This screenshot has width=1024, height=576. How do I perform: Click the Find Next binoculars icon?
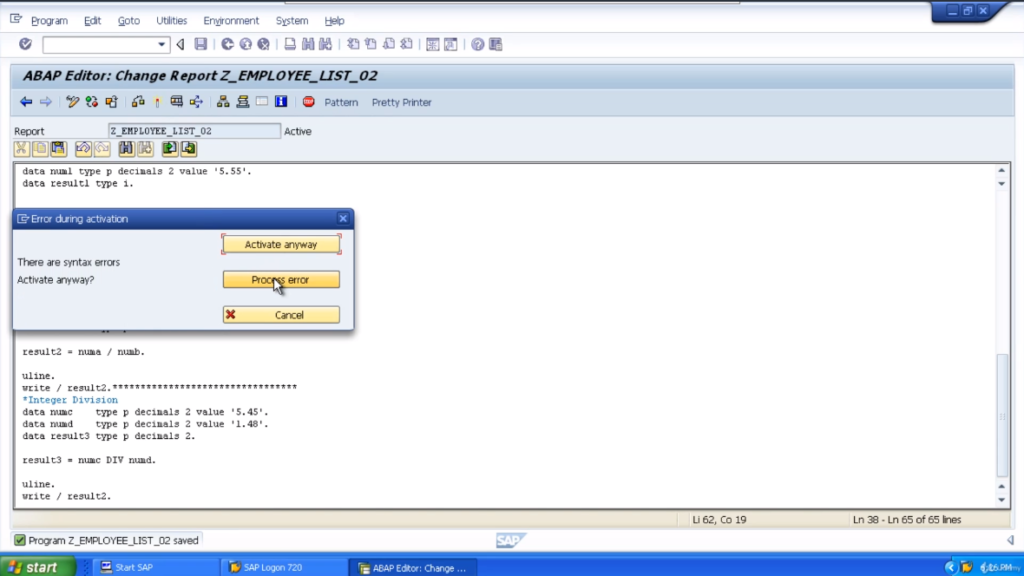tap(326, 44)
